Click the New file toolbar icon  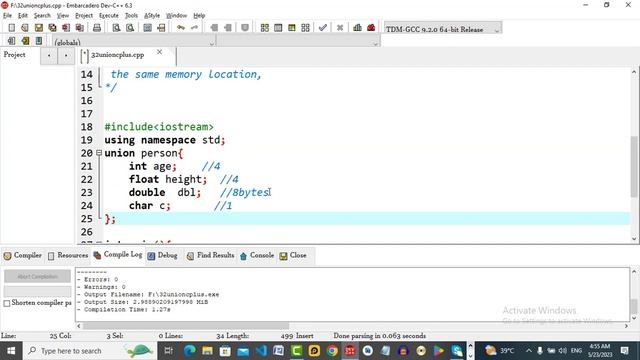pyautogui.click(x=11, y=28)
